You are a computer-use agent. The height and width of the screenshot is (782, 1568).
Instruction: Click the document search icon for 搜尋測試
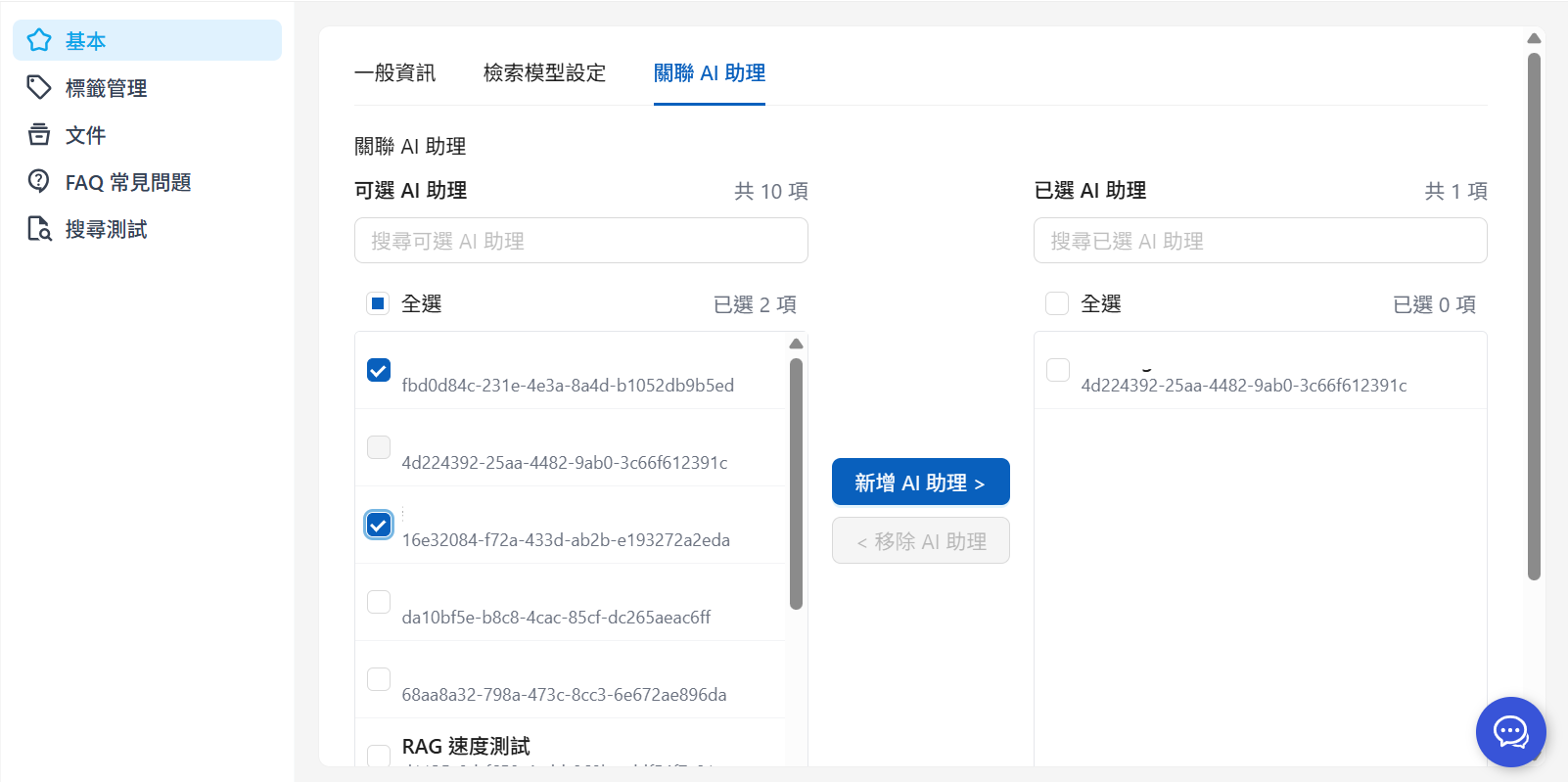(39, 229)
